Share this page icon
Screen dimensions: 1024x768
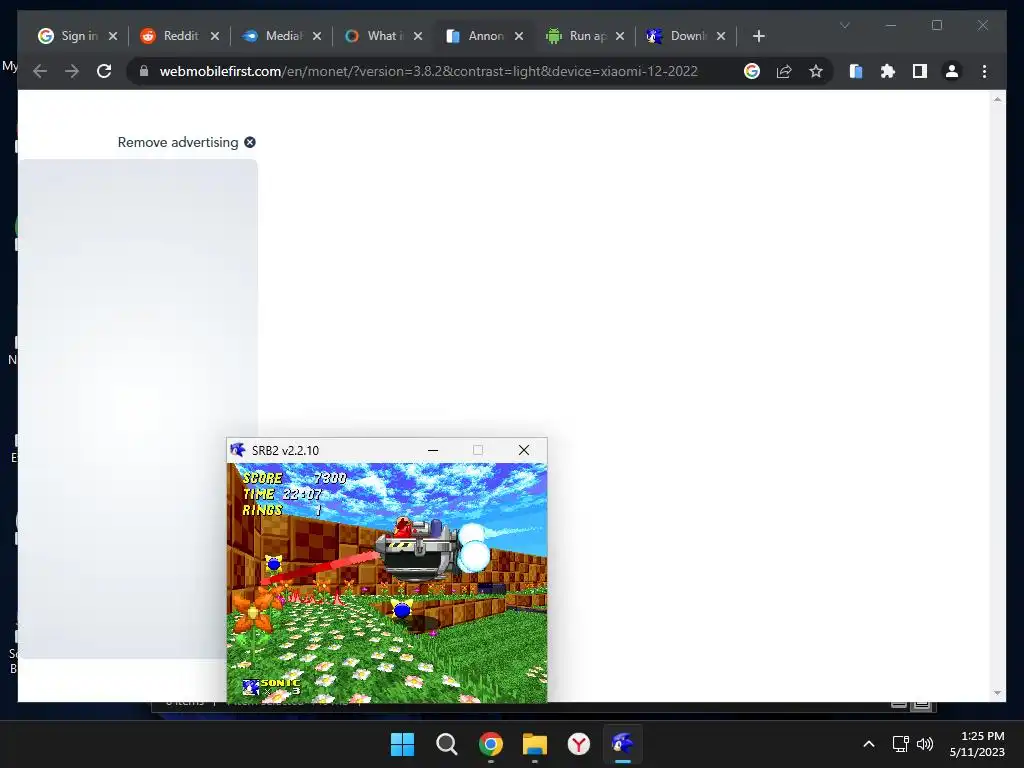pos(784,71)
